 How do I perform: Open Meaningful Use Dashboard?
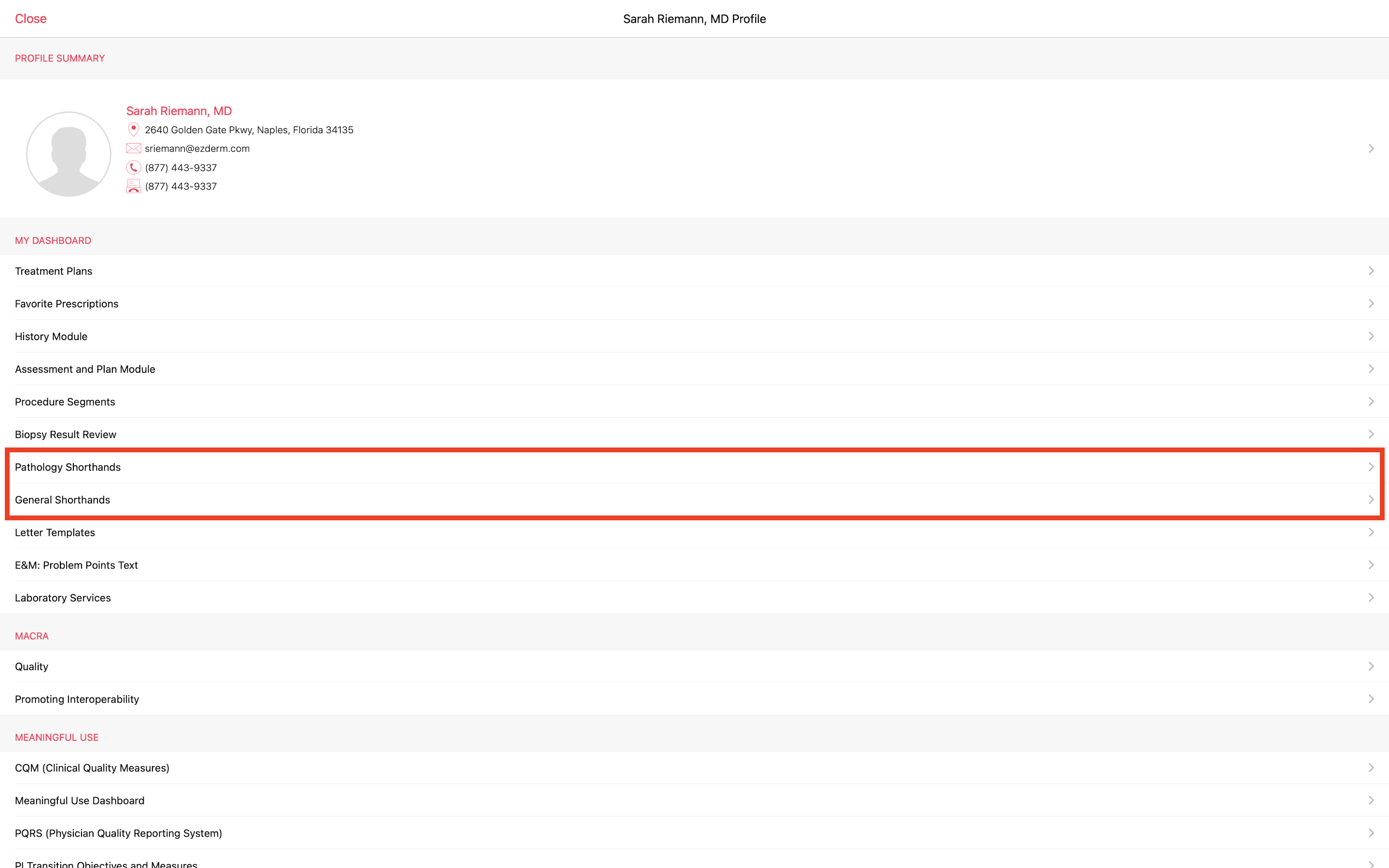(694, 801)
